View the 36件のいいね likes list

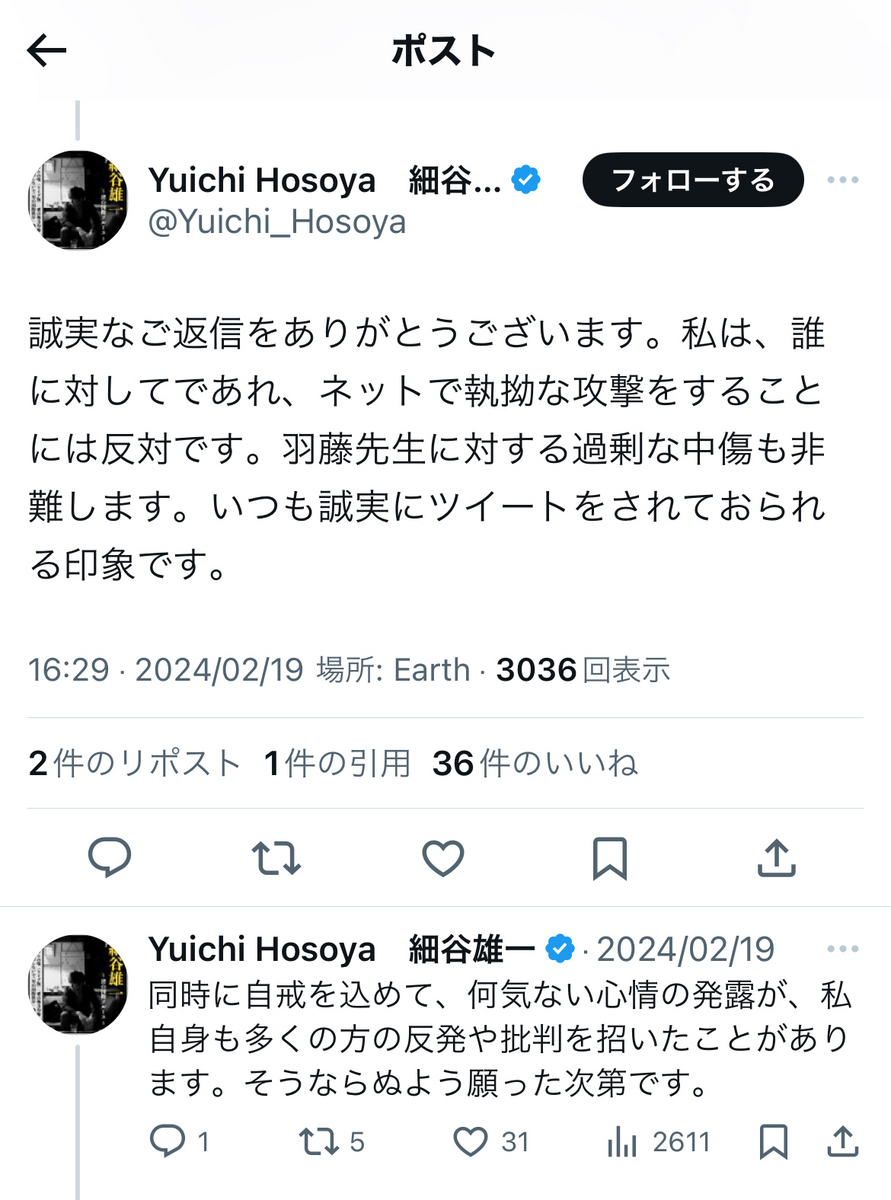pyautogui.click(x=535, y=764)
